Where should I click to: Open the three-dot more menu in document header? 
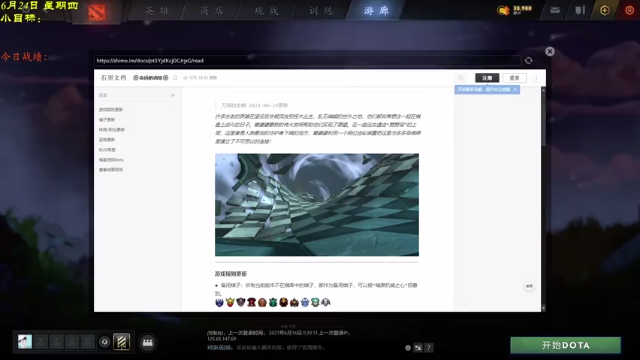pos(536,78)
